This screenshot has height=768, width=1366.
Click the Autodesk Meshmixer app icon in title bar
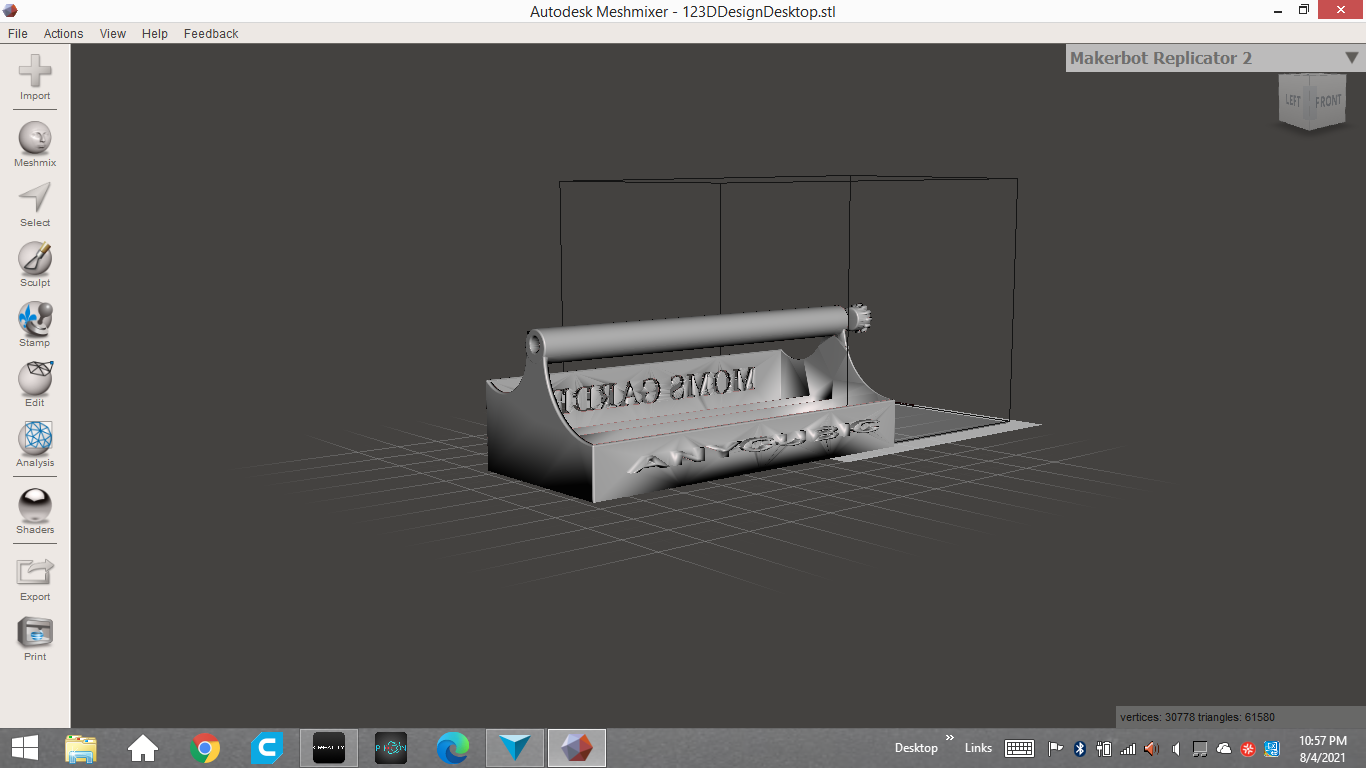tap(11, 11)
